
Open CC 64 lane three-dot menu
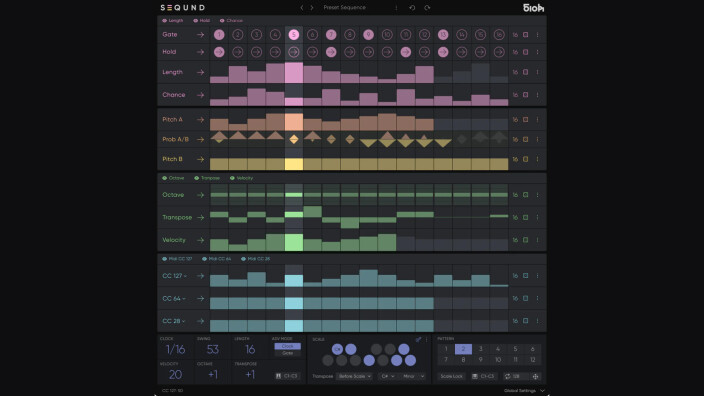[x=537, y=299]
